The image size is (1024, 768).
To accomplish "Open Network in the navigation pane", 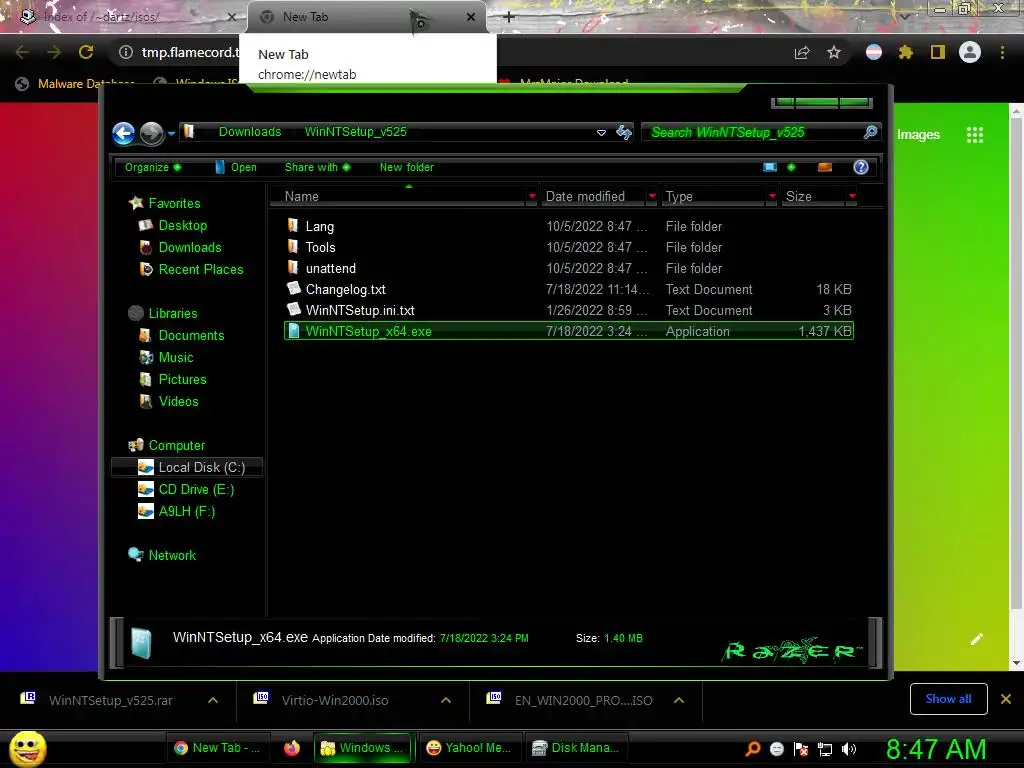I will 172,555.
